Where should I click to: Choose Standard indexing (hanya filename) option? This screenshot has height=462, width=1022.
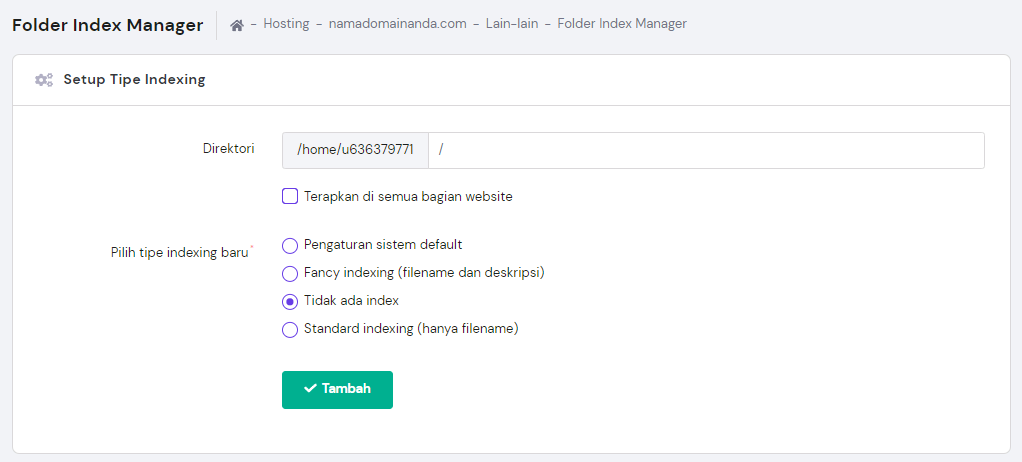(290, 330)
